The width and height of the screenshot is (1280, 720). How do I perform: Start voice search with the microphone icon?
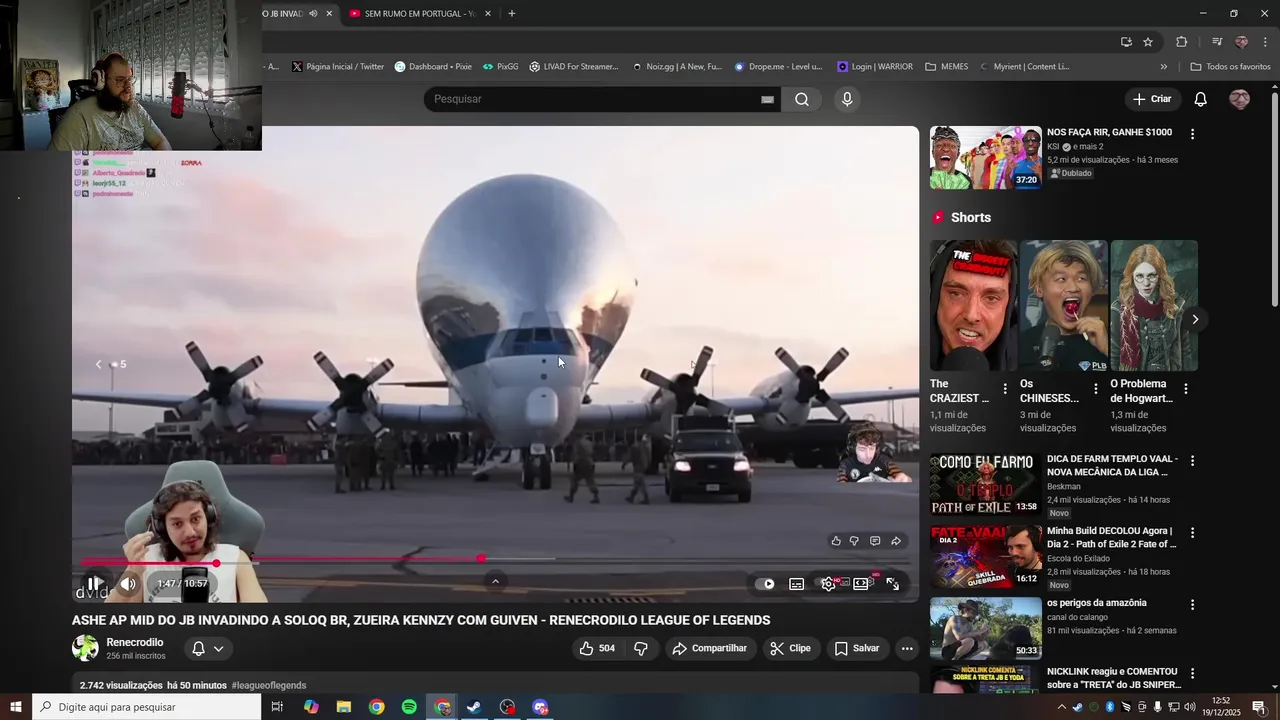847,99
